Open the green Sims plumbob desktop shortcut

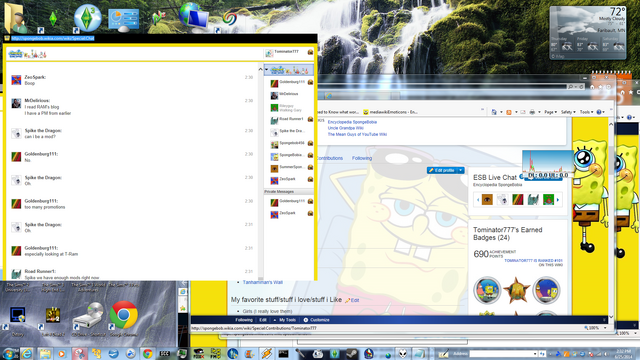coord(52,19)
